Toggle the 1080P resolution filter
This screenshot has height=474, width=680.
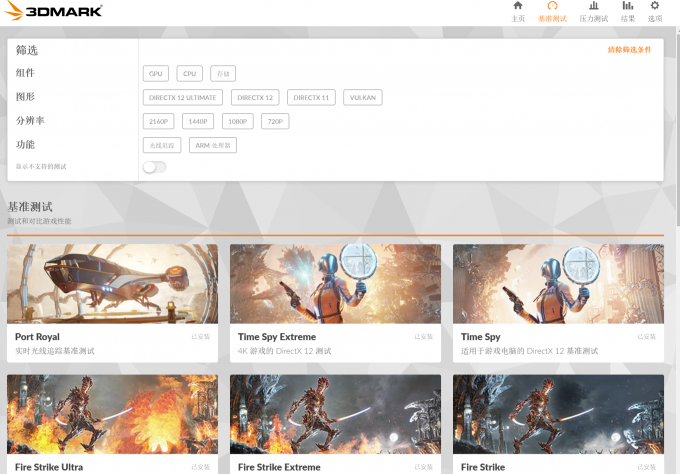point(238,121)
